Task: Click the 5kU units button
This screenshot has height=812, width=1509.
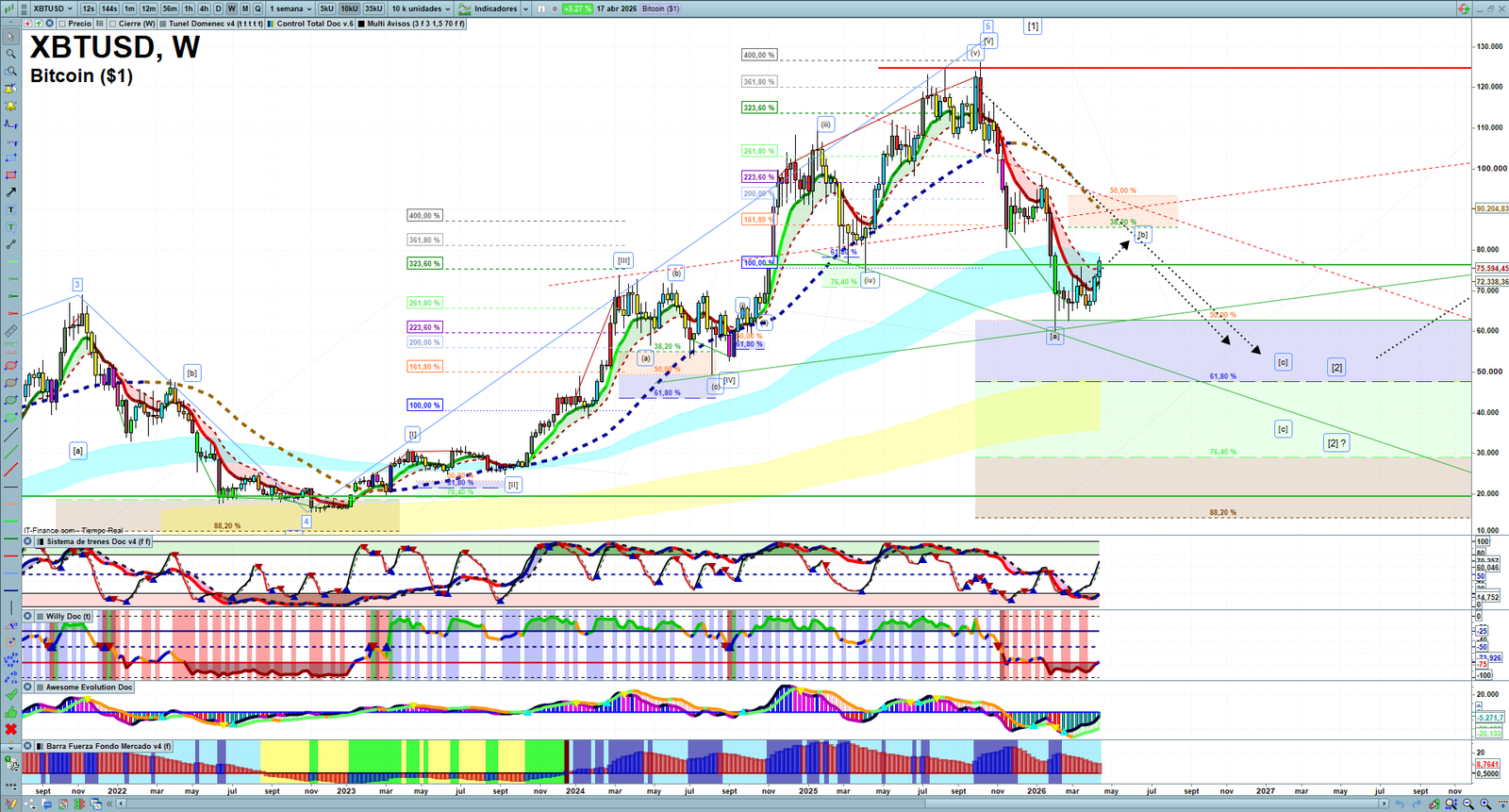Action: 327,8
